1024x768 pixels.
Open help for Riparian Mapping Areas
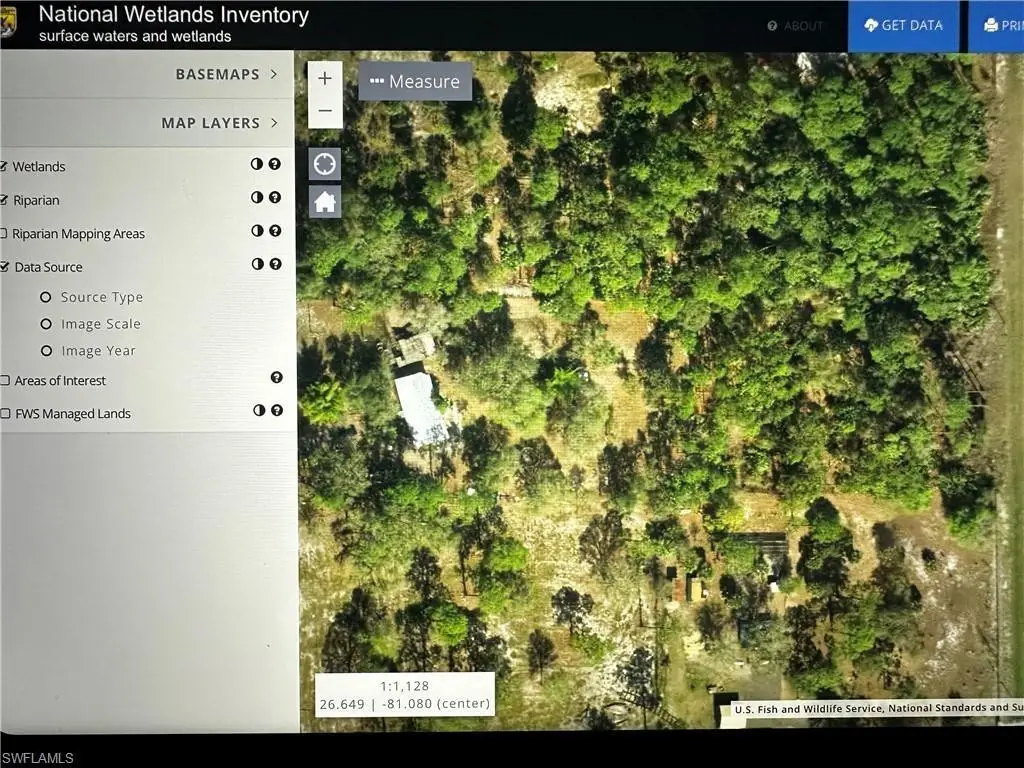[x=275, y=230]
